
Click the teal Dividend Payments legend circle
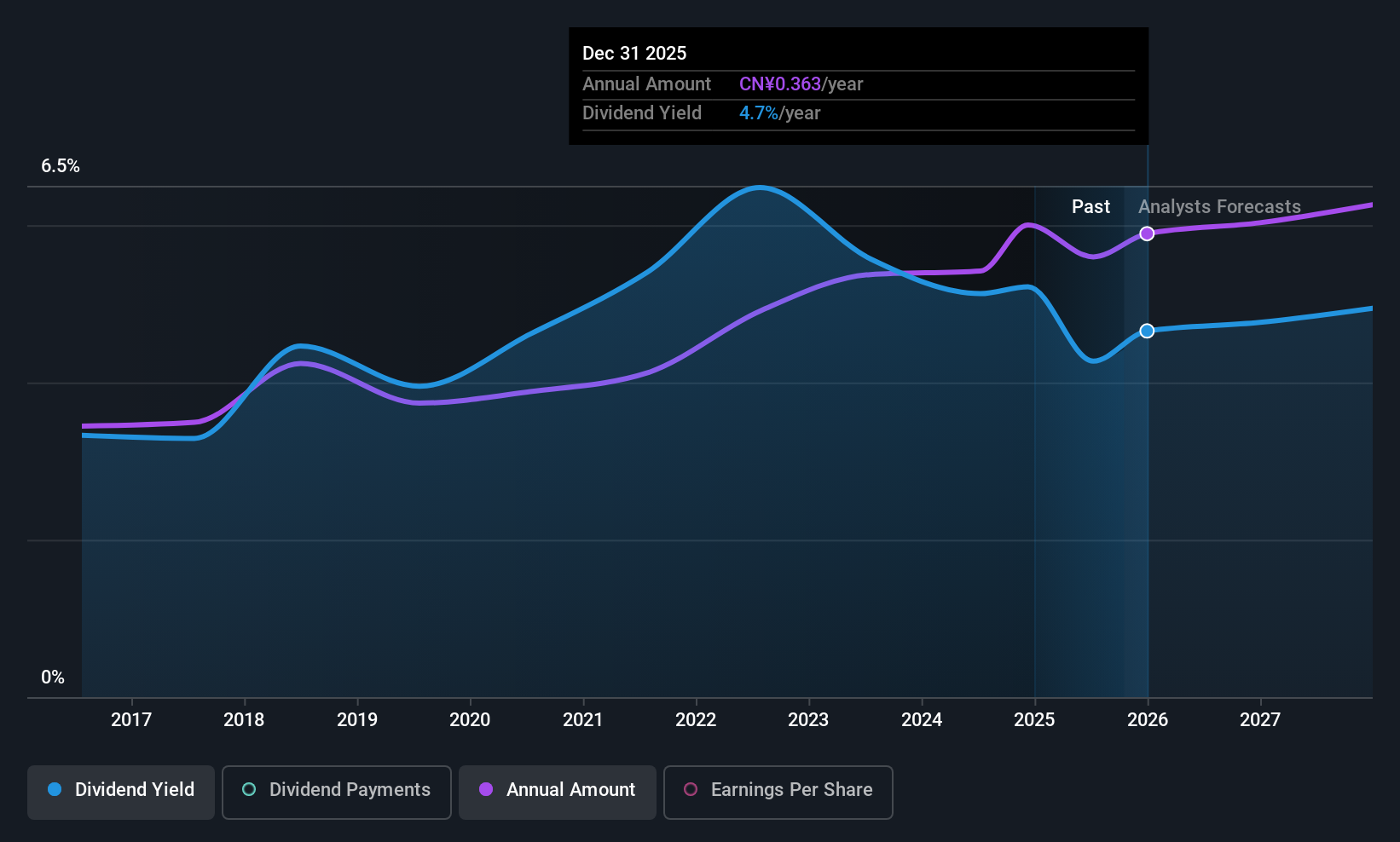point(249,790)
